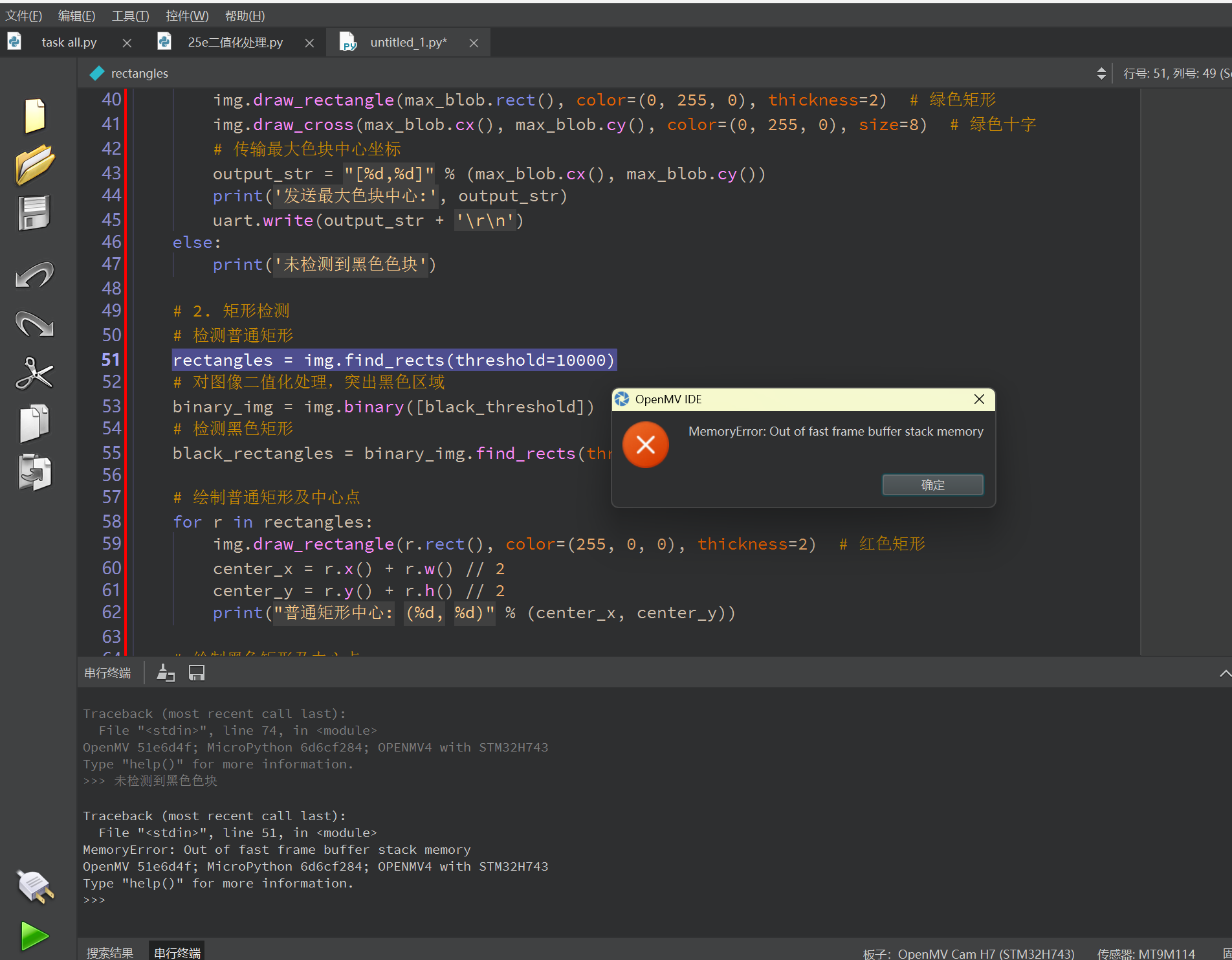
Task: Click line number 51 in gutter
Action: pos(111,359)
